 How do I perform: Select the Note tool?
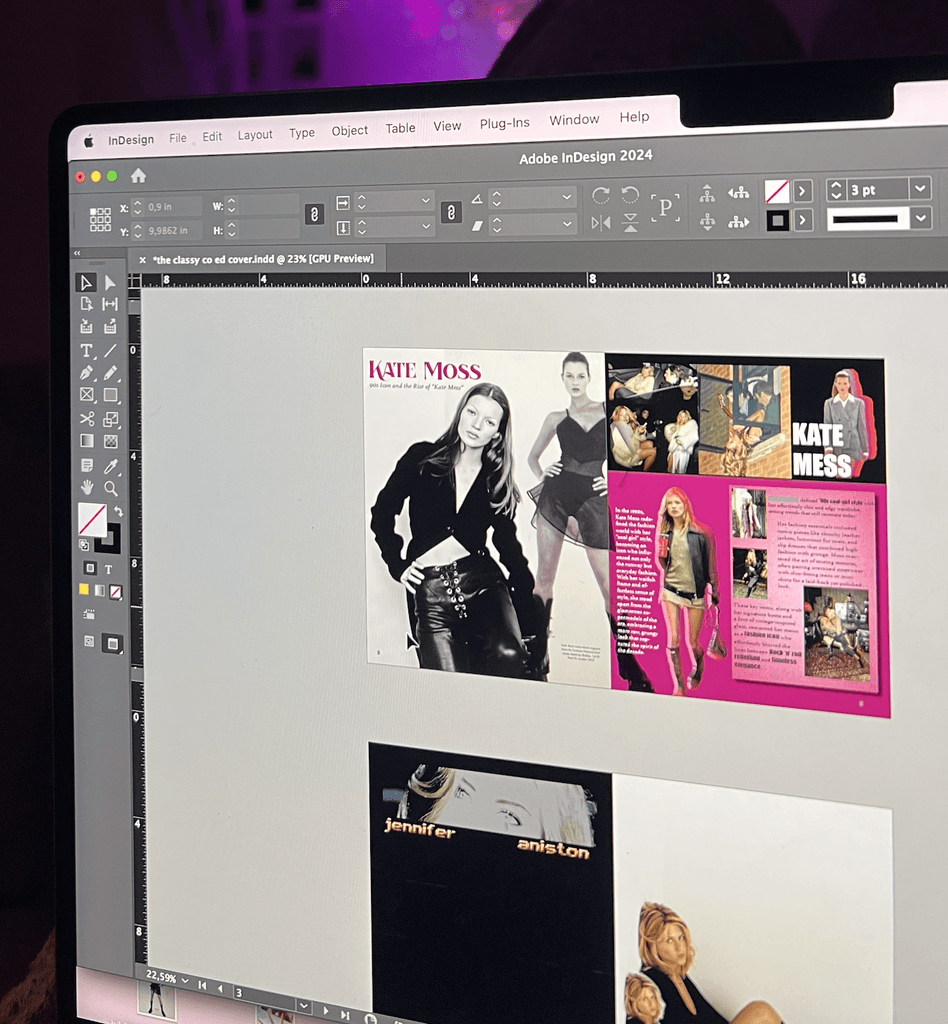(x=87, y=465)
